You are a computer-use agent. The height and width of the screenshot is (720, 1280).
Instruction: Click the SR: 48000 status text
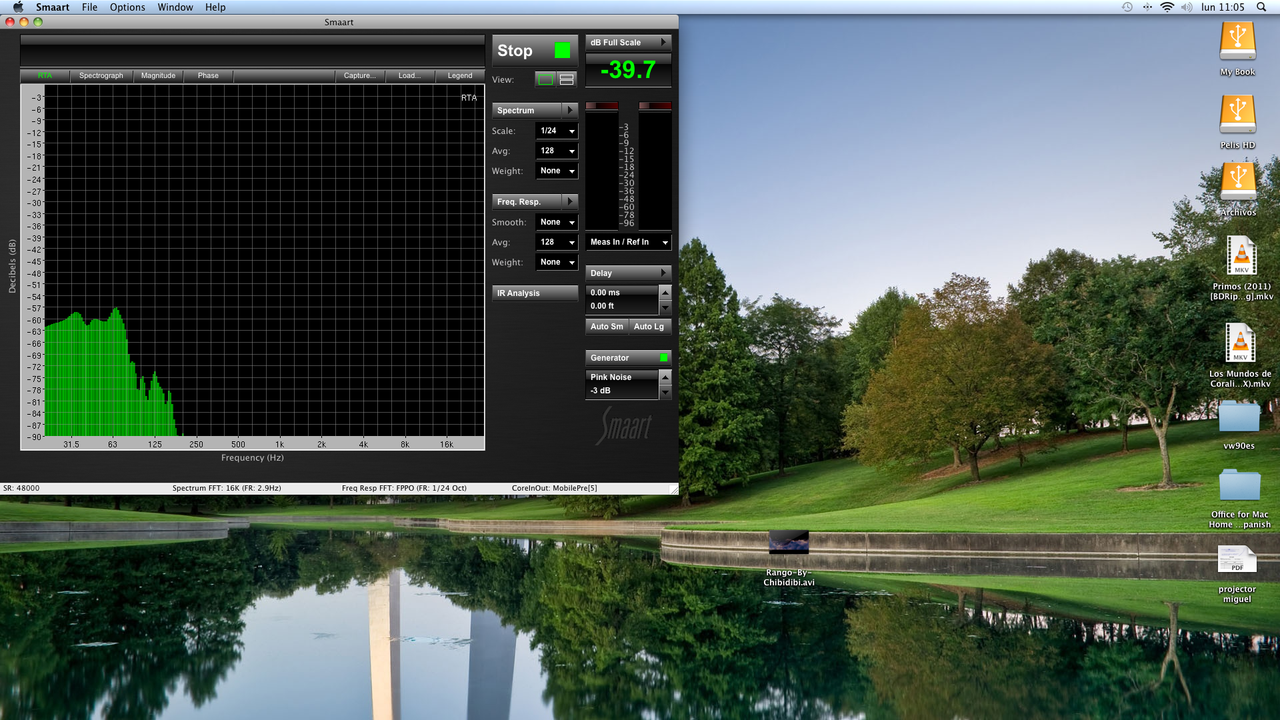pyautogui.click(x=21, y=488)
